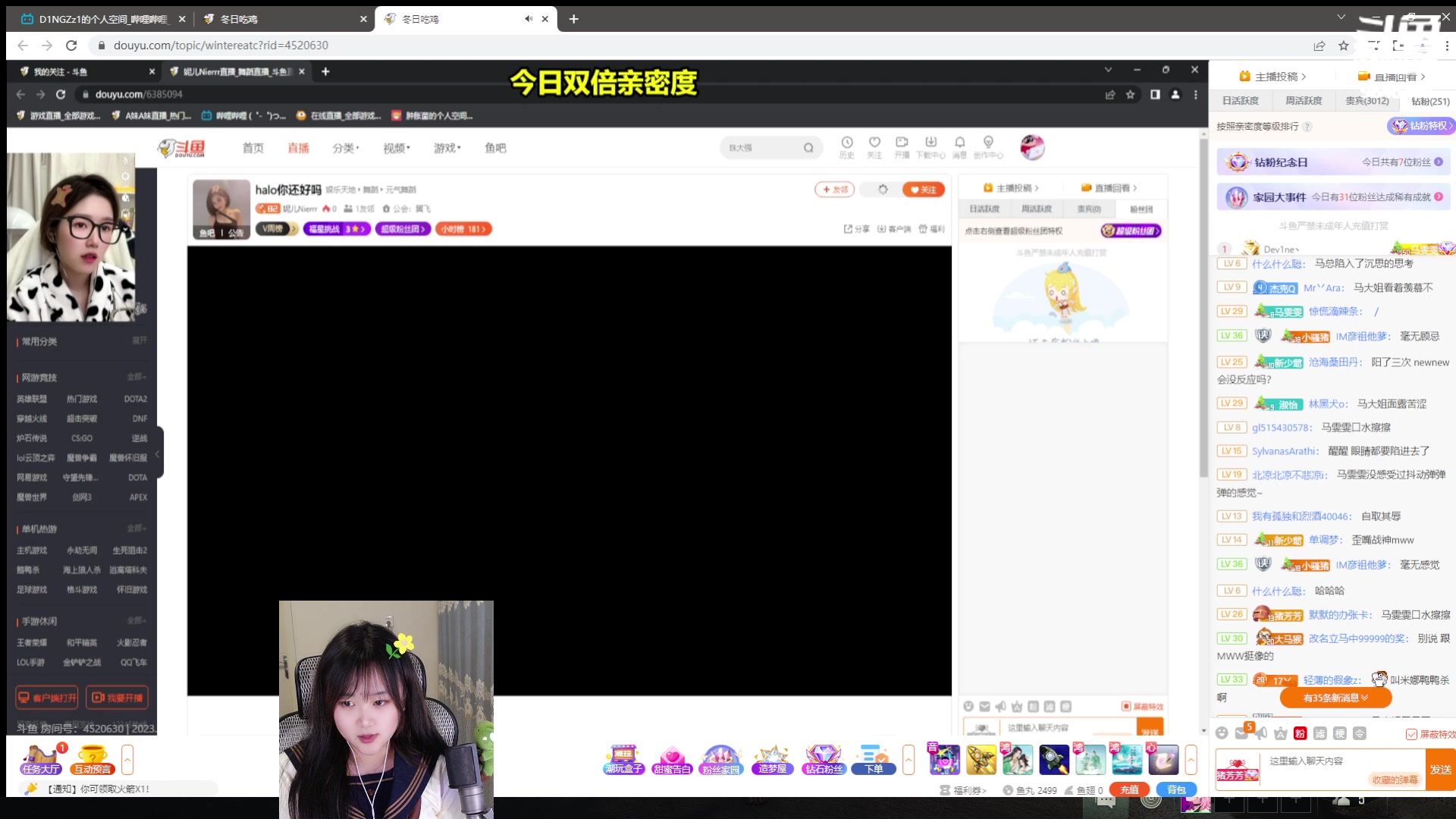Open new tab in outer browser
The height and width of the screenshot is (819, 1456).
tap(574, 19)
